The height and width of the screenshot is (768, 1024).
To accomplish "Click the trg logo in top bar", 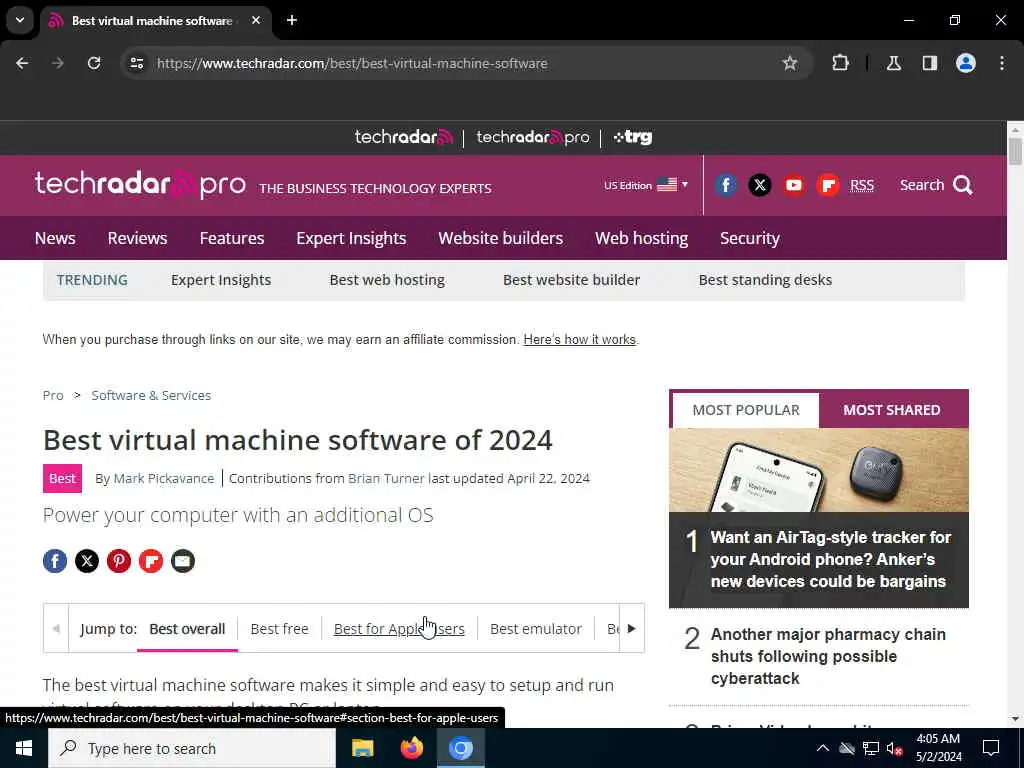I will 632,137.
